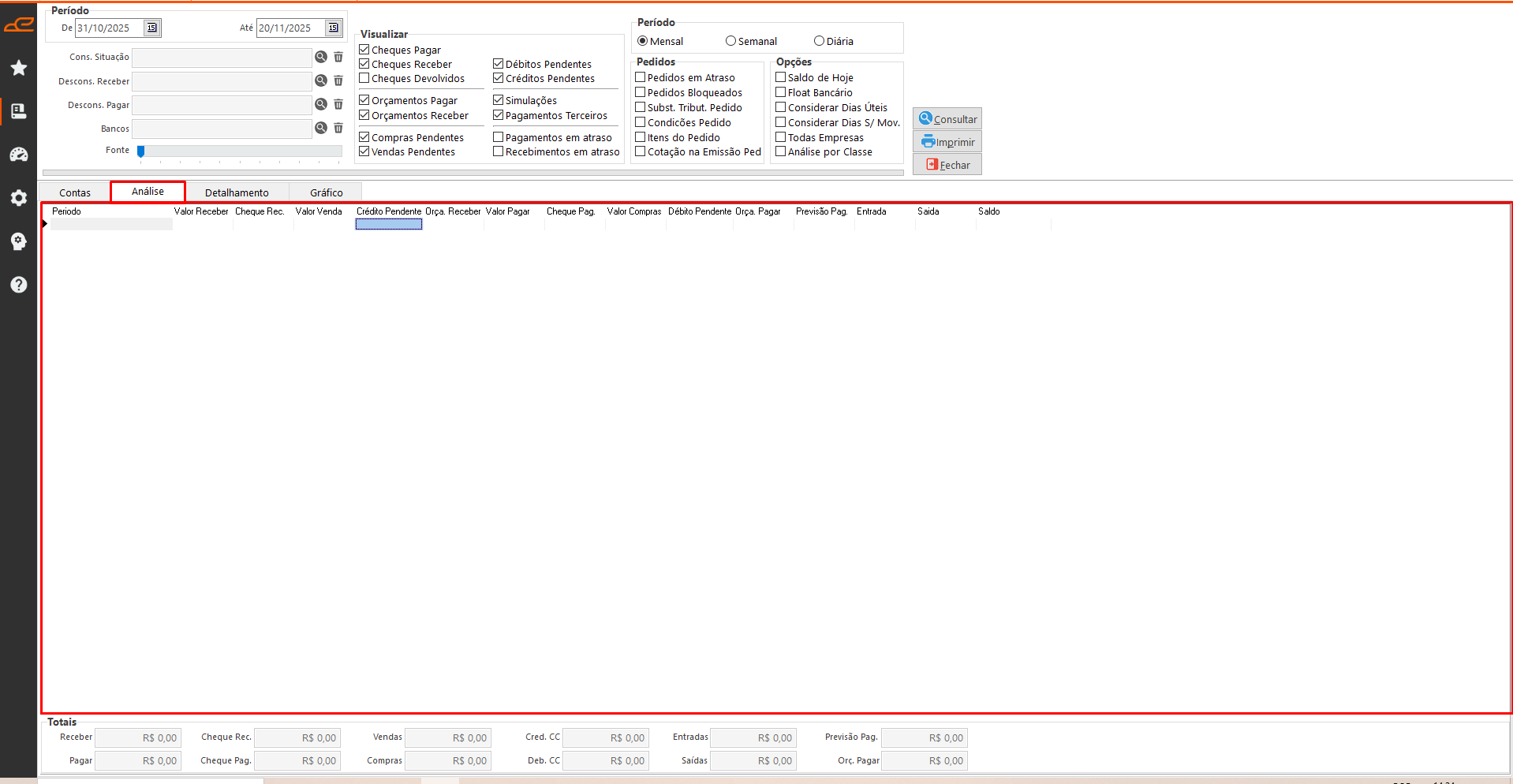Viewport: 1513px width, 784px height.
Task: Click the help question mark icon
Action: point(19,285)
